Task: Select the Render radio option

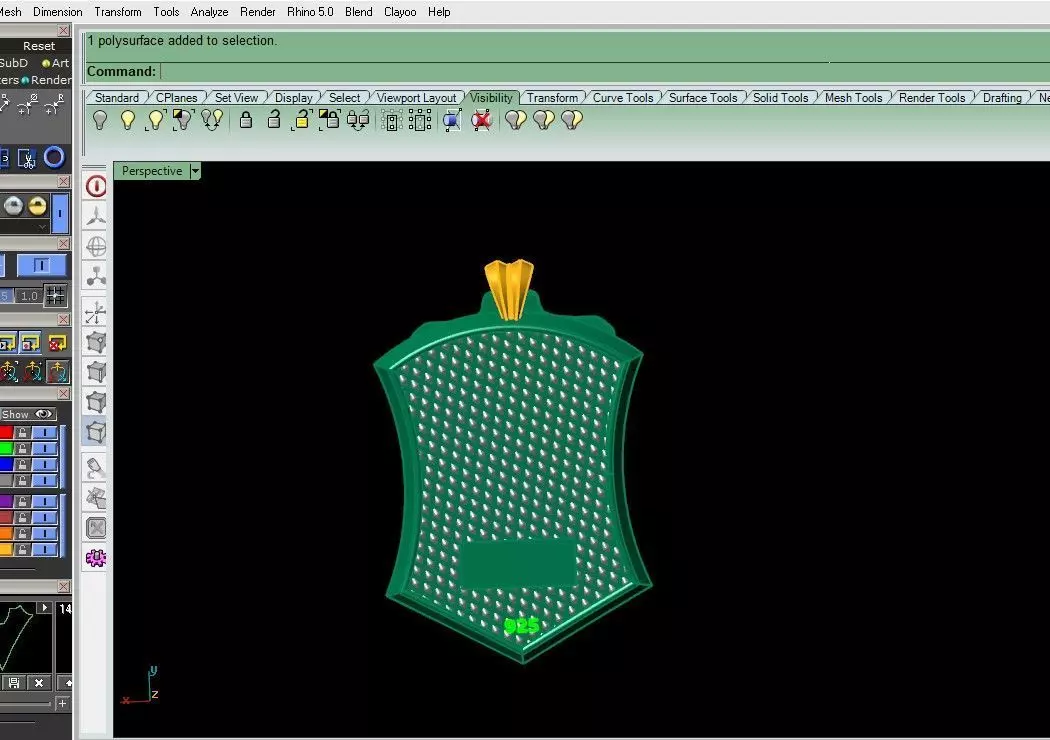Action: (x=46, y=80)
